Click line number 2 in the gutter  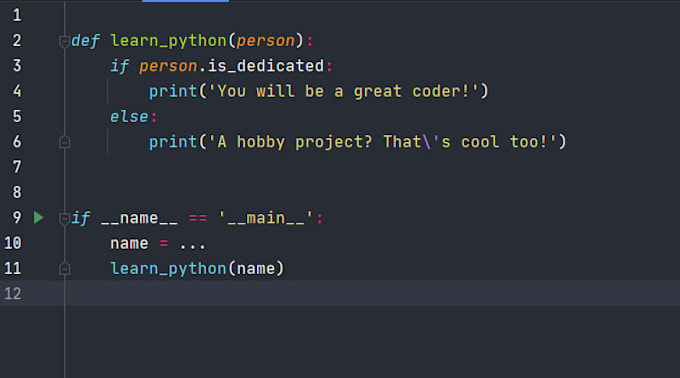(17, 41)
